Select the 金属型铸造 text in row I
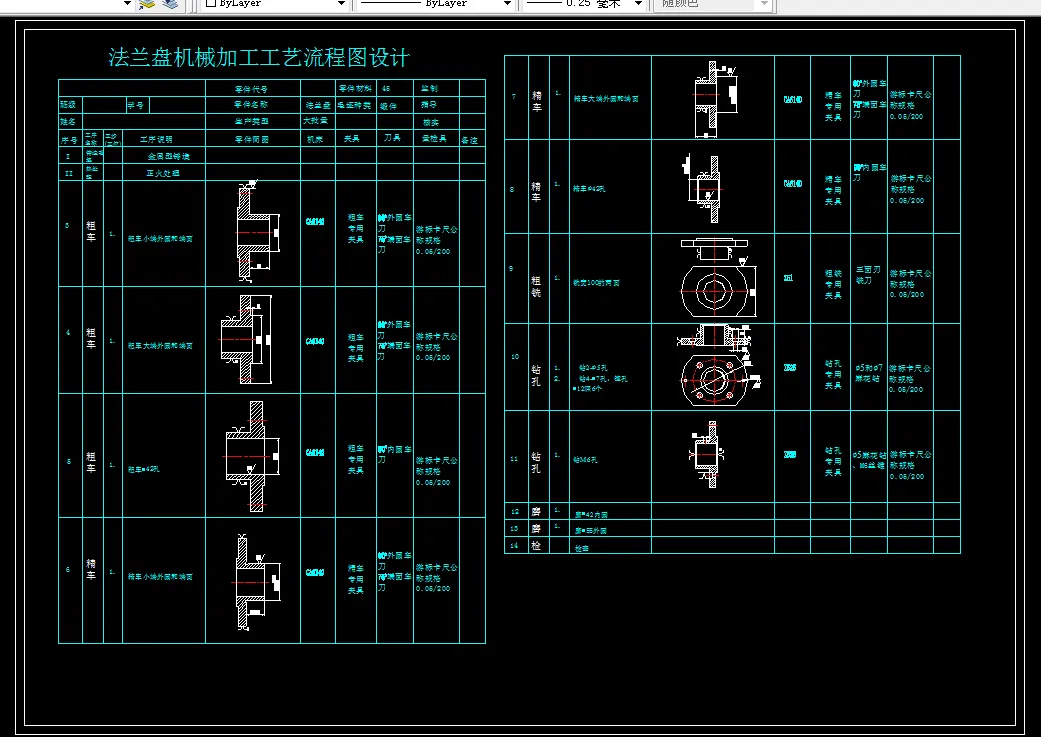This screenshot has height=737, width=1041. [x=169, y=157]
